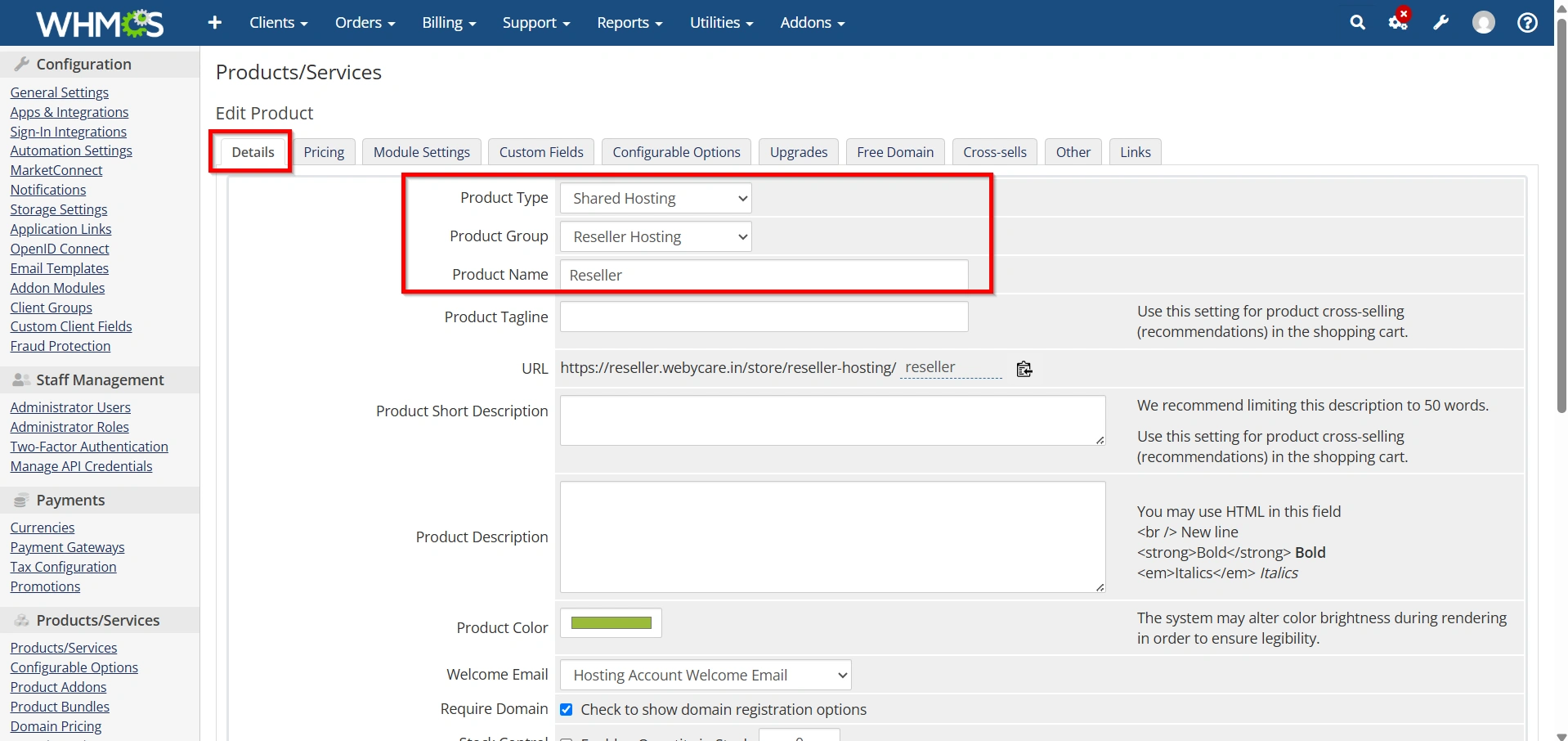Copy product URL with clipboard icon
Screen dimensions: 1568x741
(1024, 369)
